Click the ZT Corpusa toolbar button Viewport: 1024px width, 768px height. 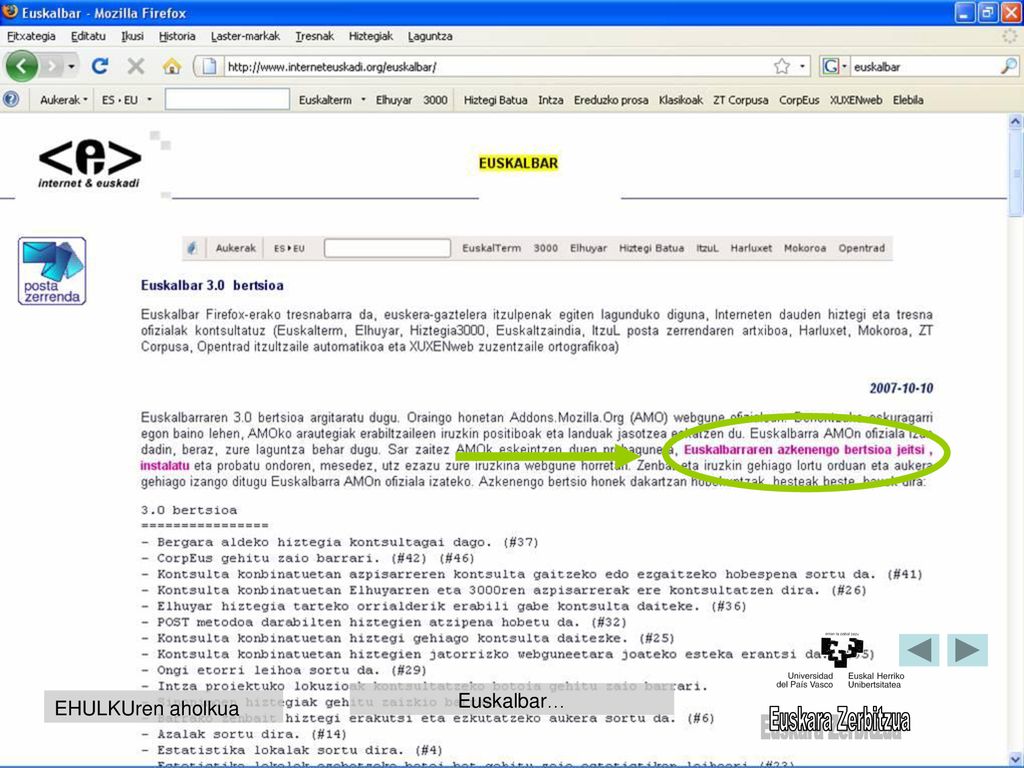point(741,100)
